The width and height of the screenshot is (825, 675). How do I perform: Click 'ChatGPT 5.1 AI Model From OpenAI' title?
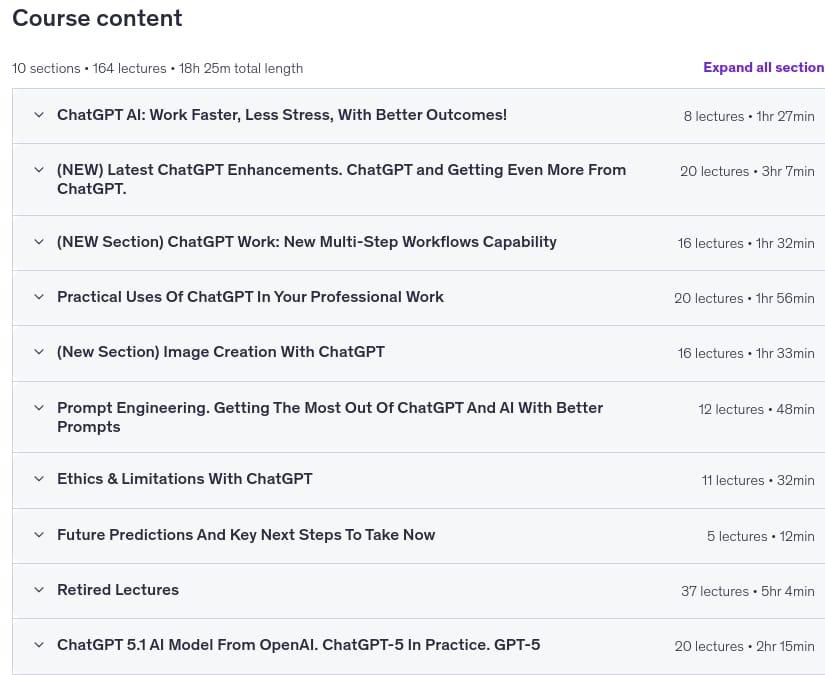(299, 644)
